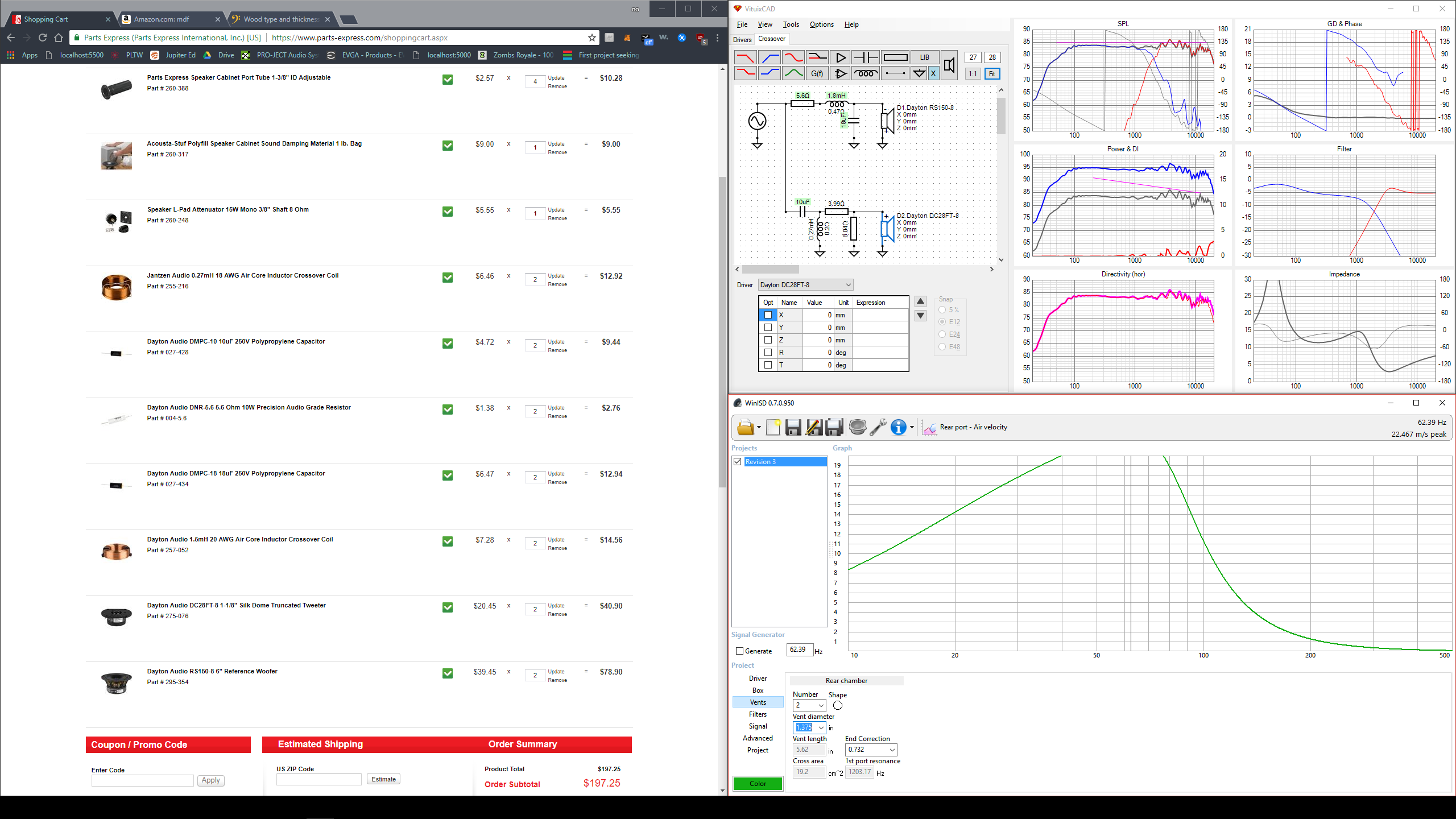Viewport: 1456px width, 819px height.
Task: Toggle Revision 3 project checkbox in WinISD
Action: click(738, 462)
